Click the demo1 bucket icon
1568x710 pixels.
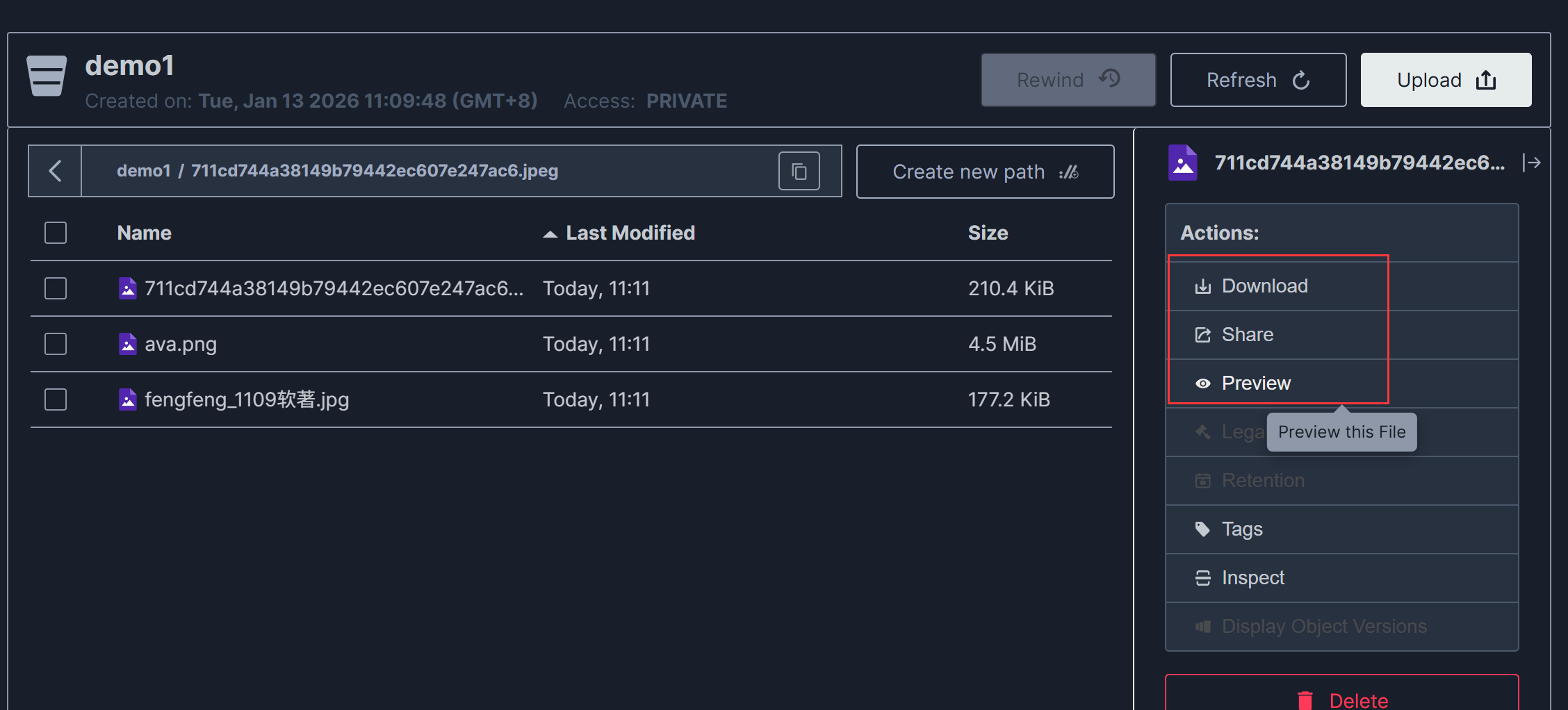pos(47,76)
